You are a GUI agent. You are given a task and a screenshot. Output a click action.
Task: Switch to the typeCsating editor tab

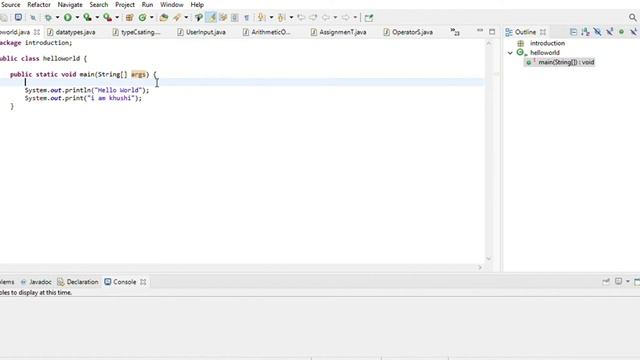pyautogui.click(x=136, y=32)
